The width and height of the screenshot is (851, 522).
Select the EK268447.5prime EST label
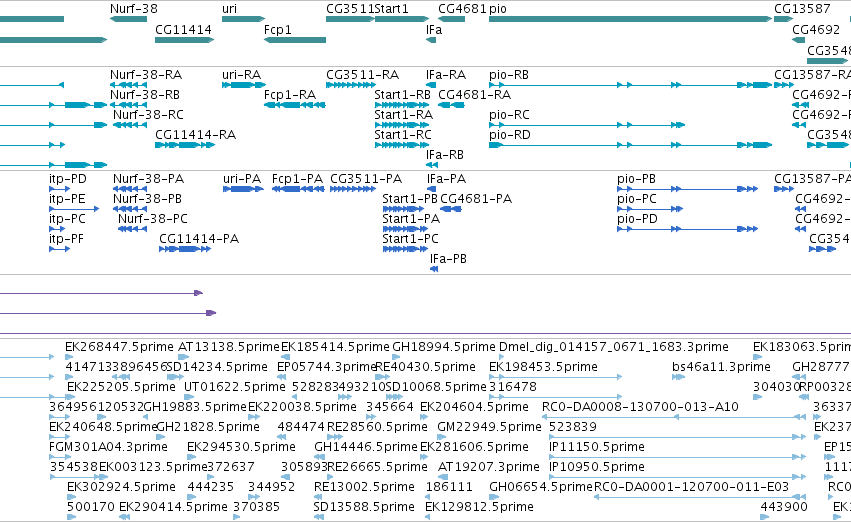(119, 347)
